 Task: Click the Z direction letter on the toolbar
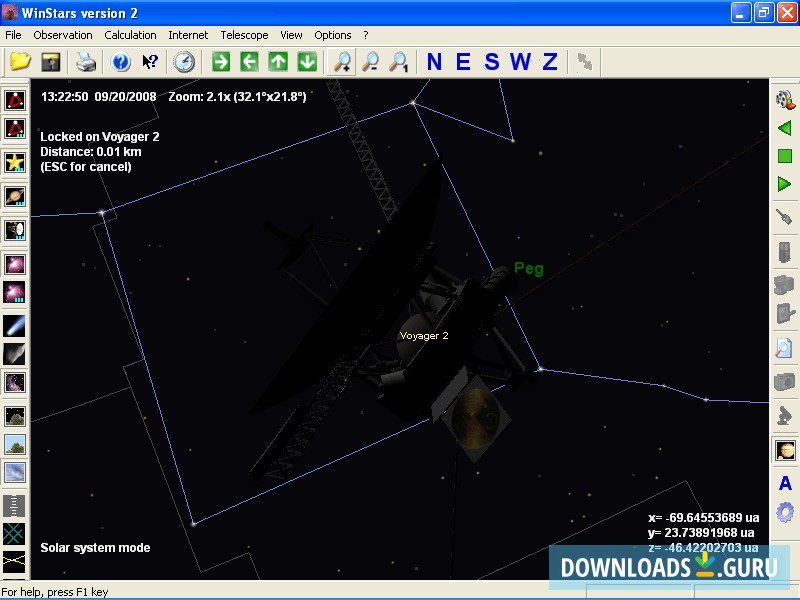pyautogui.click(x=548, y=62)
